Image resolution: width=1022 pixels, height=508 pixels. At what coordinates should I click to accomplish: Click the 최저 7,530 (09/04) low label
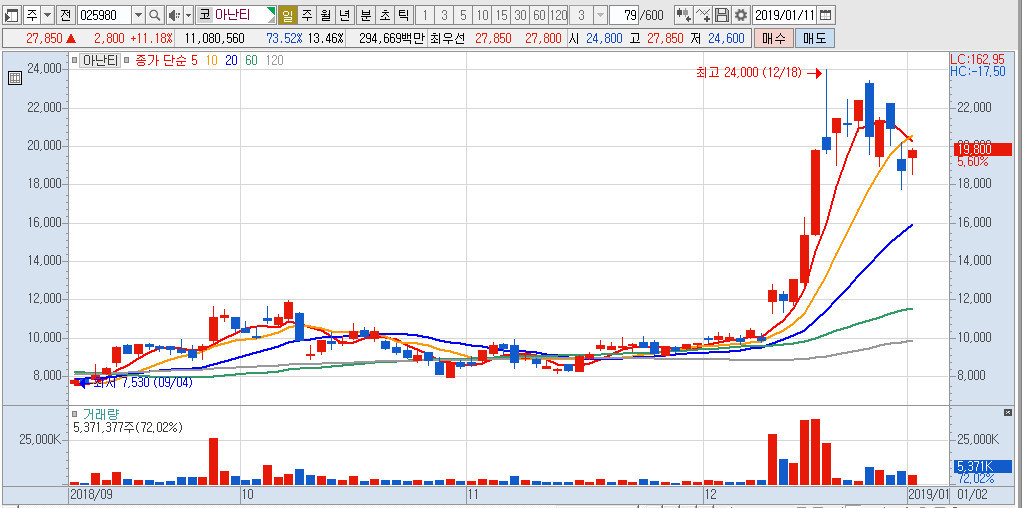point(143,383)
